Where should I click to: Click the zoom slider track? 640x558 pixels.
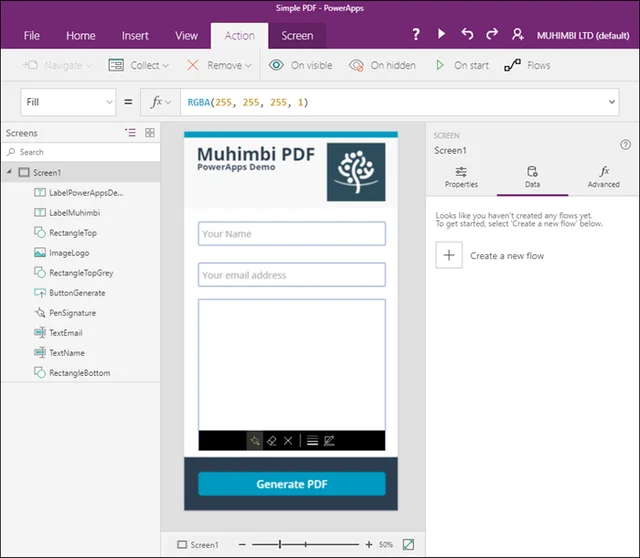305,544
